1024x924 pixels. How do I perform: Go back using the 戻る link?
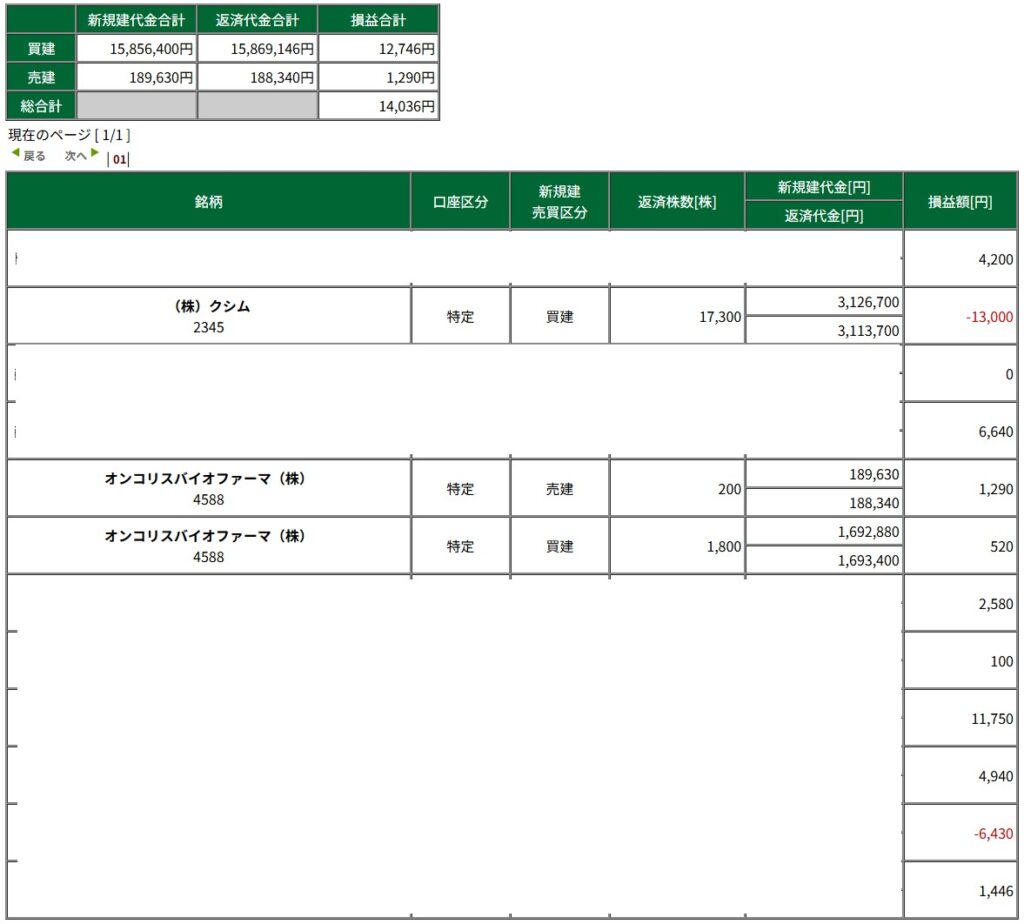coord(34,156)
